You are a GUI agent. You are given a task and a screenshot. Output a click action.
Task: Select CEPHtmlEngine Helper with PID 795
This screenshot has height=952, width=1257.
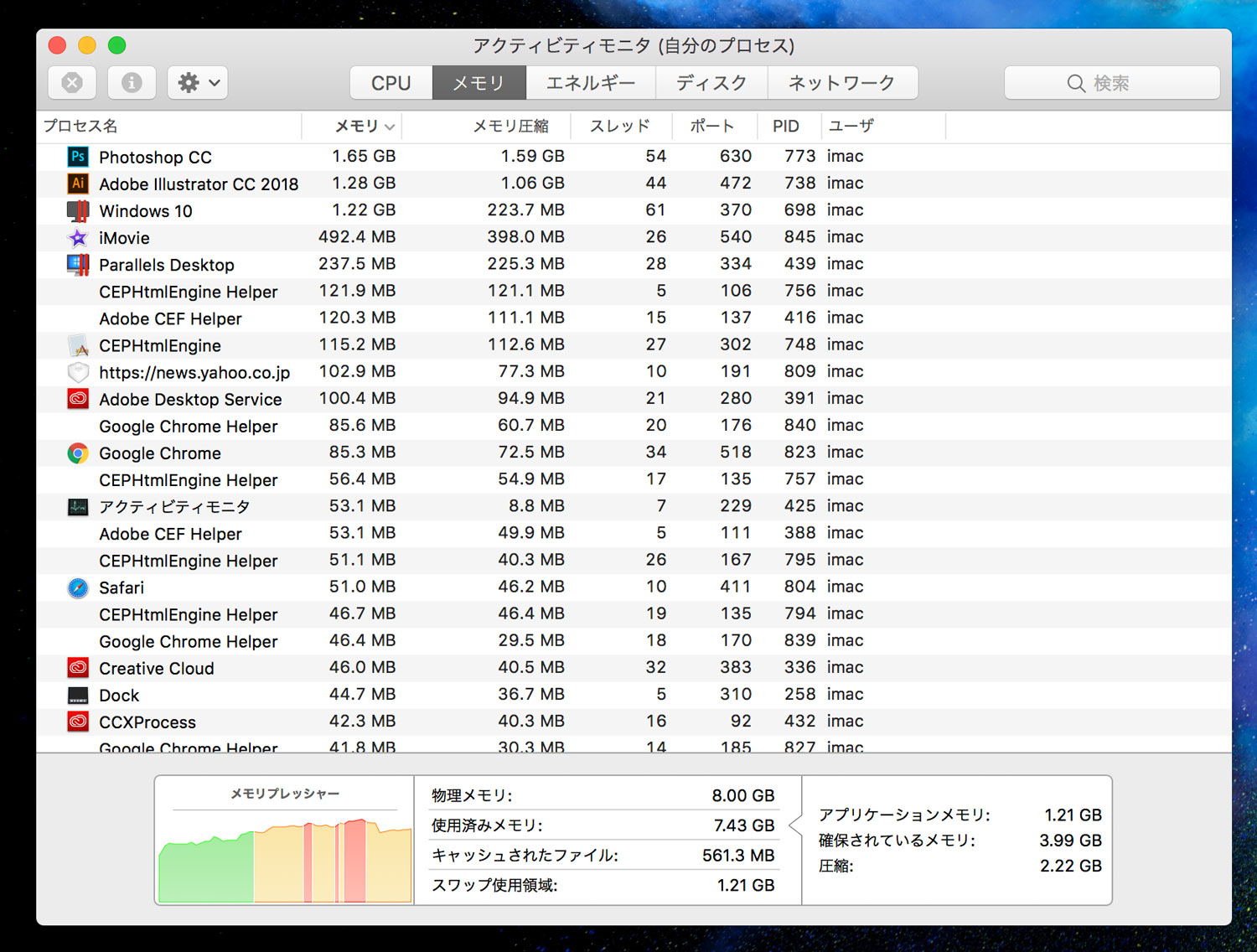coord(189,560)
